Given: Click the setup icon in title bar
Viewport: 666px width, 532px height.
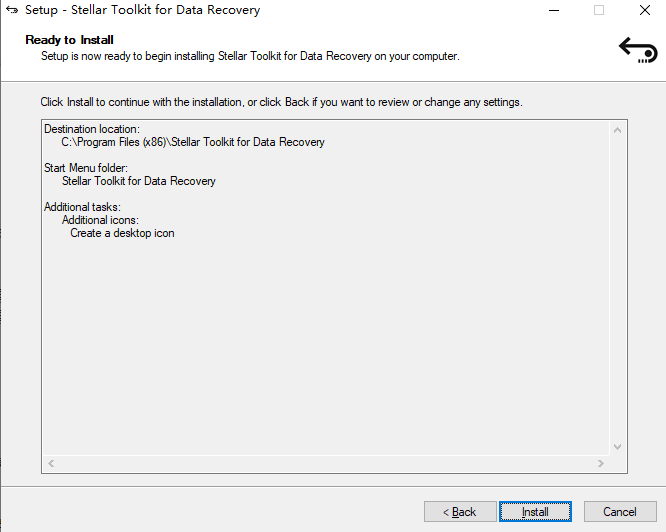Looking at the screenshot, I should [12, 11].
